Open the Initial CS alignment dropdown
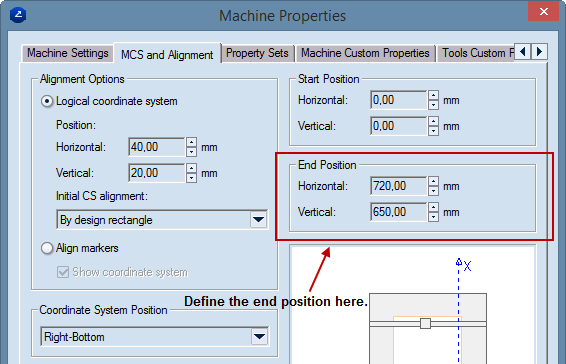The height and width of the screenshot is (364, 566). point(258,220)
